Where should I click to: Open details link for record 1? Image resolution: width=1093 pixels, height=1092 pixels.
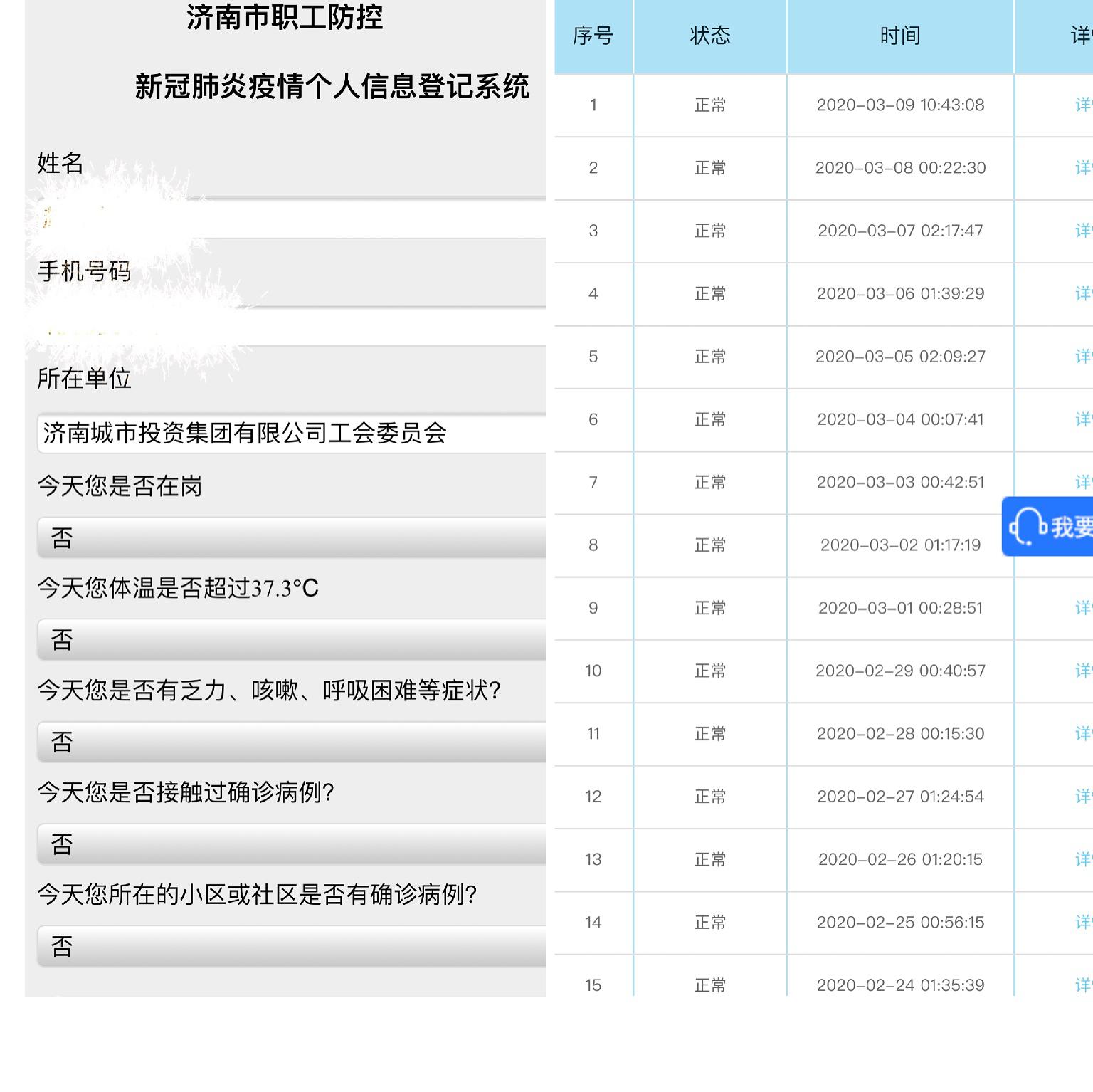(1082, 105)
